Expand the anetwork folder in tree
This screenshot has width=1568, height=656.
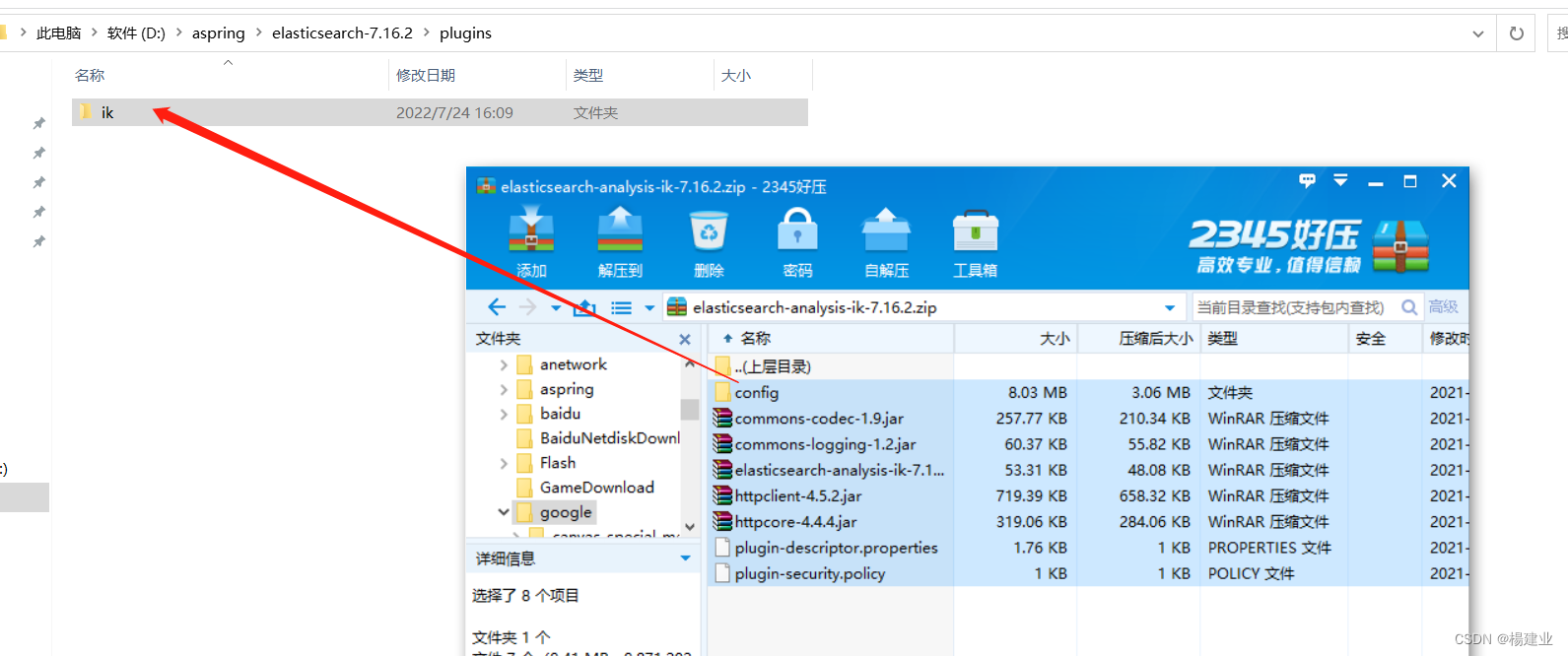[x=504, y=364]
